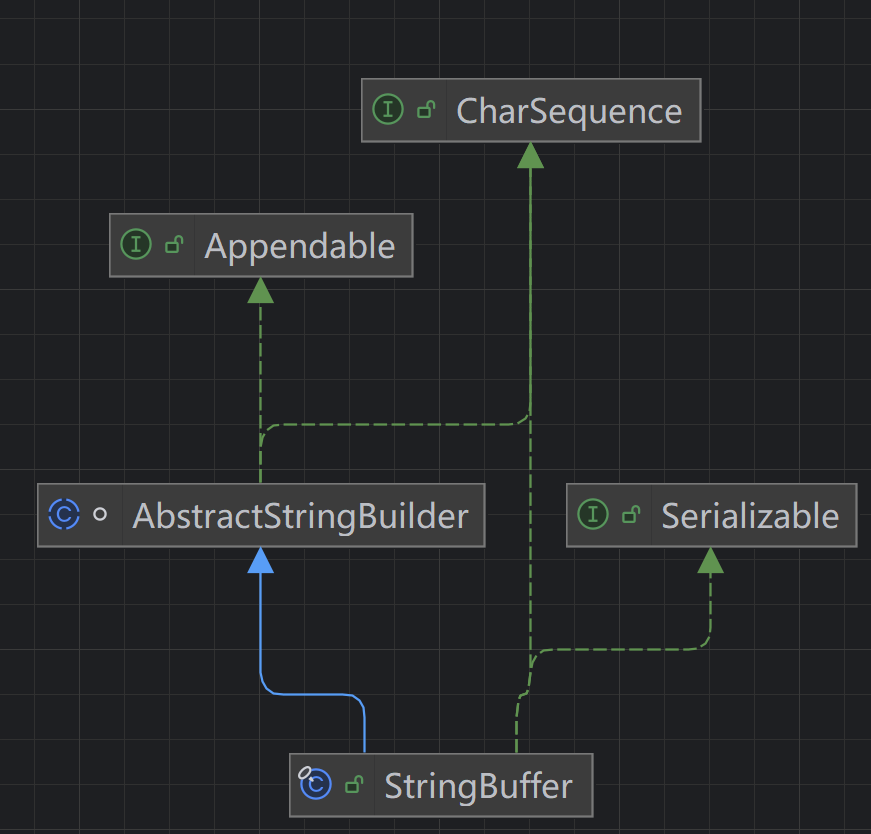Select the Serializable node label

click(750, 516)
